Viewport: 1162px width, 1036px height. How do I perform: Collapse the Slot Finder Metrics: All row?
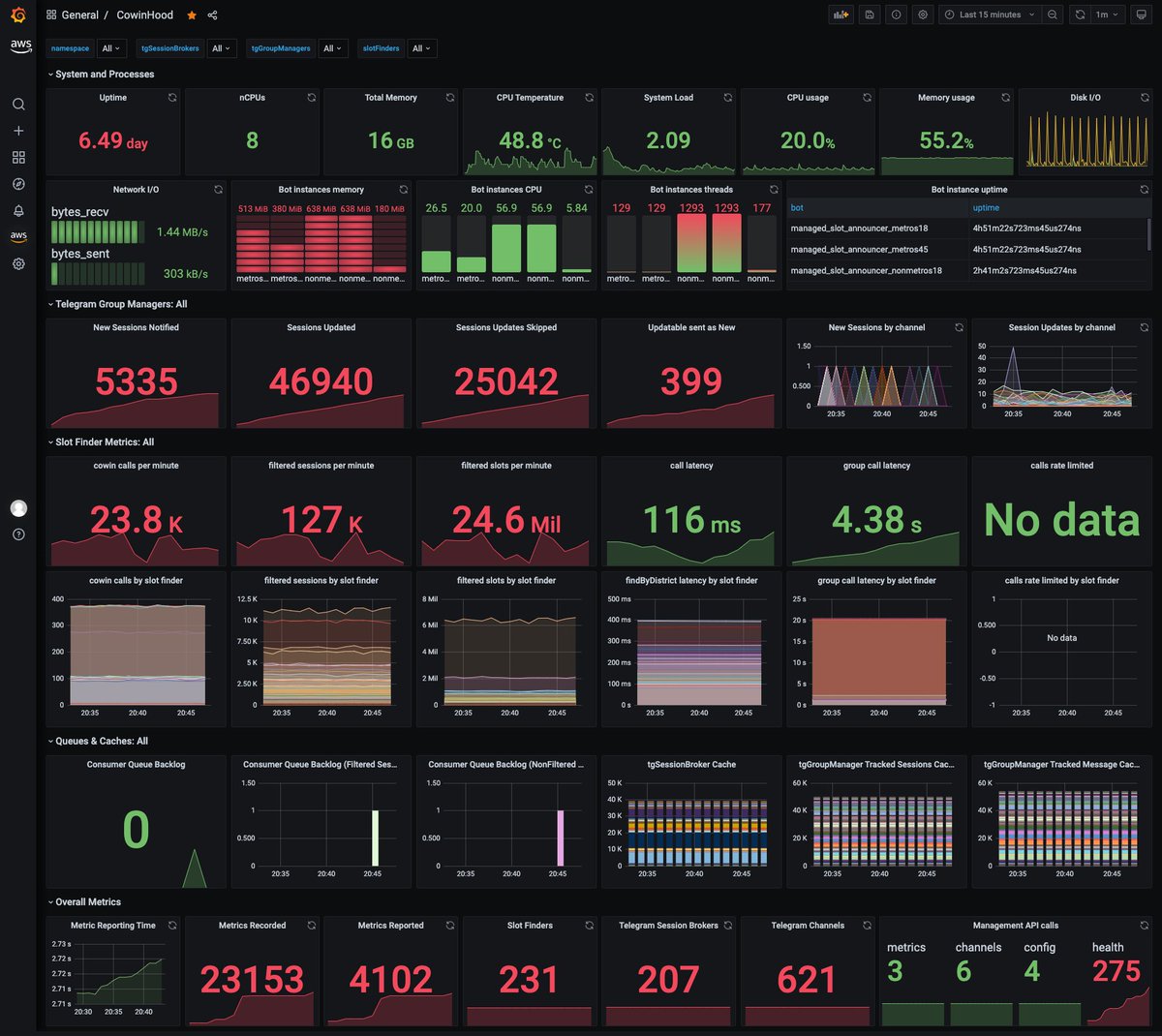pyautogui.click(x=101, y=442)
